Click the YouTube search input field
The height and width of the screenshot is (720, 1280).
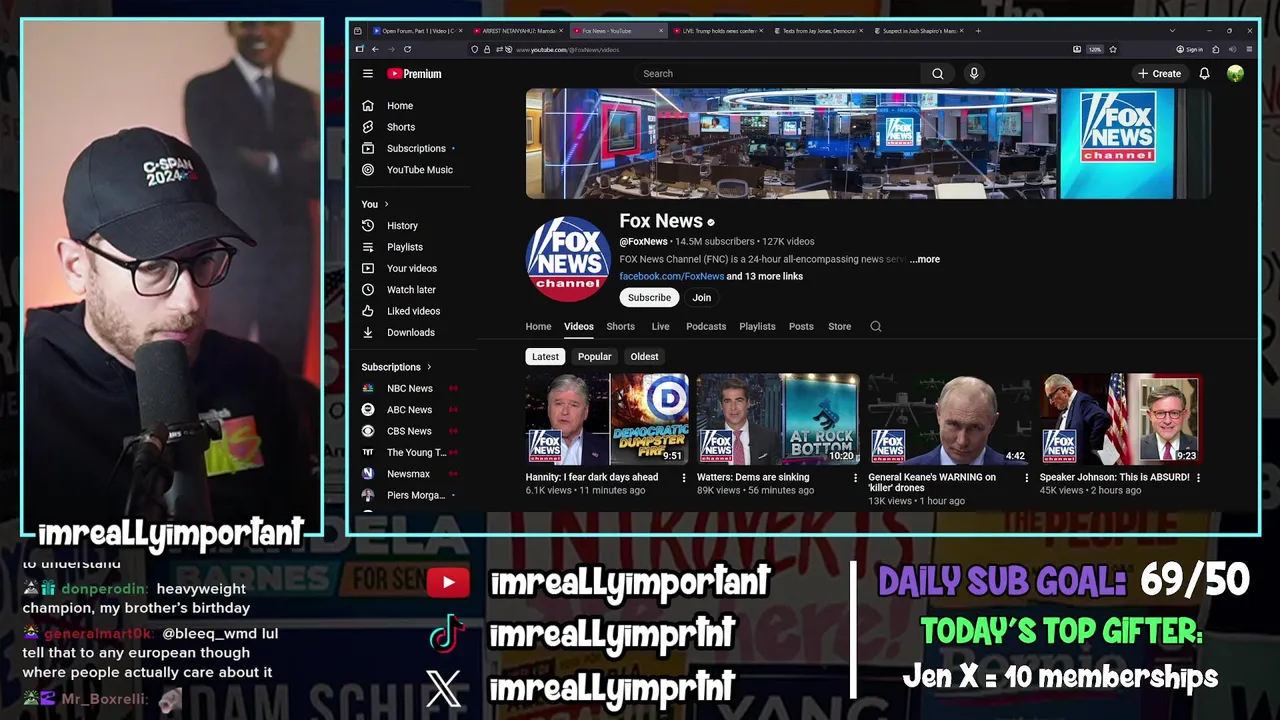(777, 74)
